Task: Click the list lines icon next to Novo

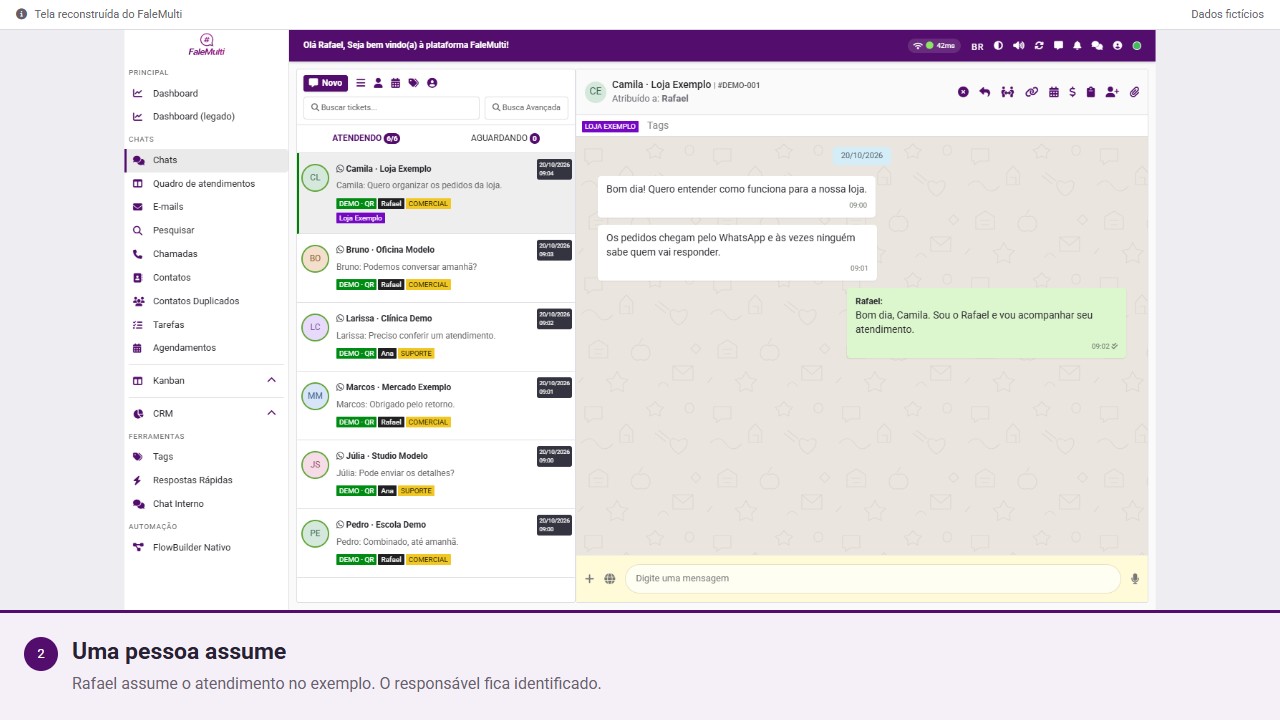Action: [361, 83]
